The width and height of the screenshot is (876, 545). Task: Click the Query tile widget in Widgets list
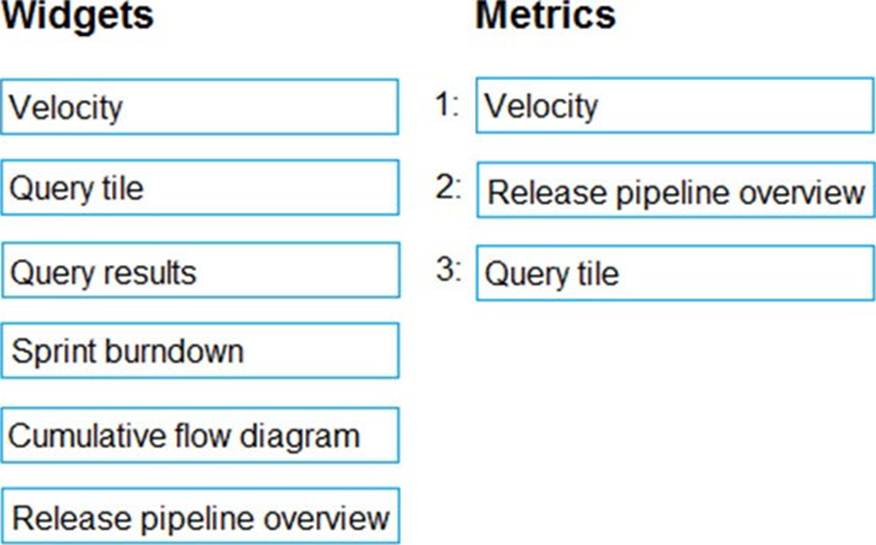tap(200, 187)
